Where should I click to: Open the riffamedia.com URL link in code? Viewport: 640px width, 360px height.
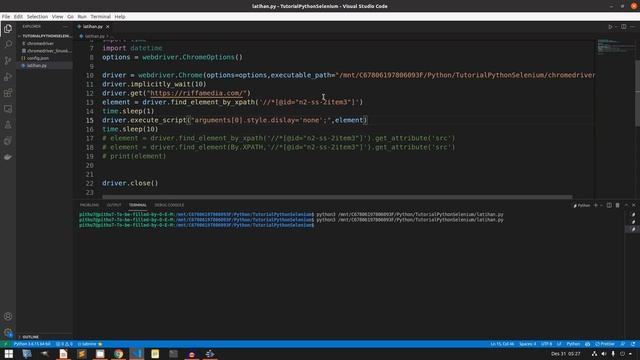tap(197, 93)
